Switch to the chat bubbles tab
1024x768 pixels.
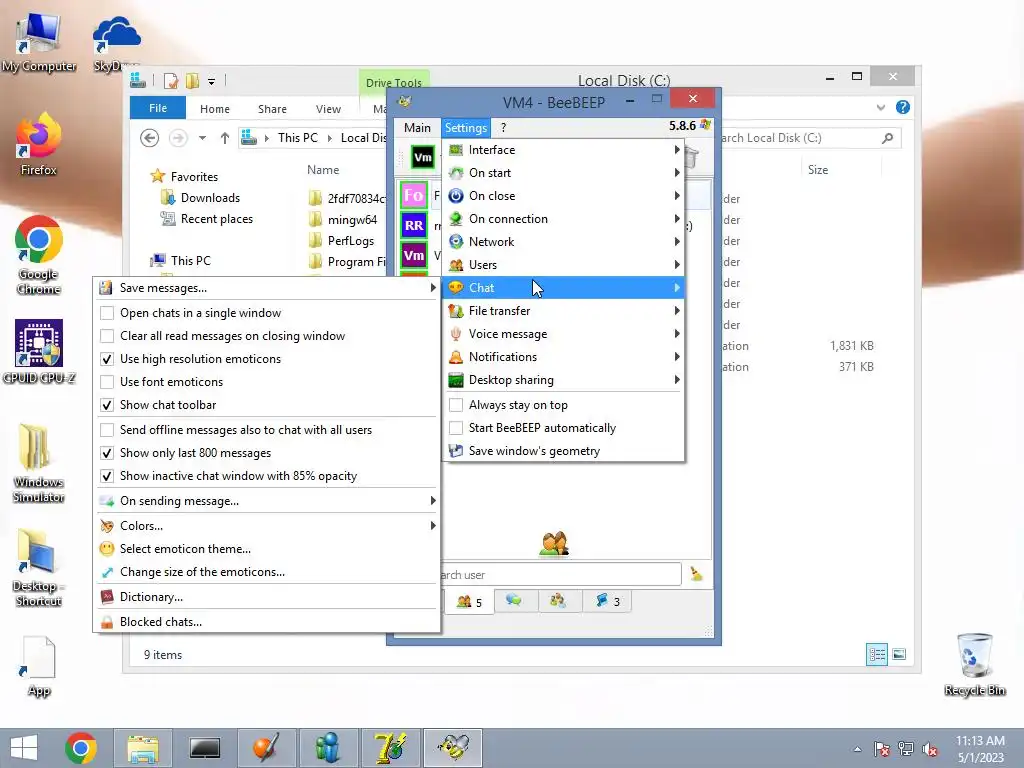click(514, 600)
